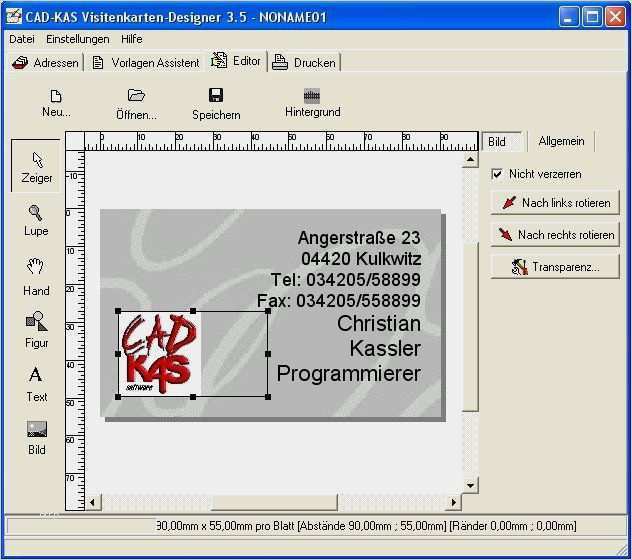The image size is (632, 560).
Task: Open the Einstellungen menu
Action: click(x=77, y=39)
